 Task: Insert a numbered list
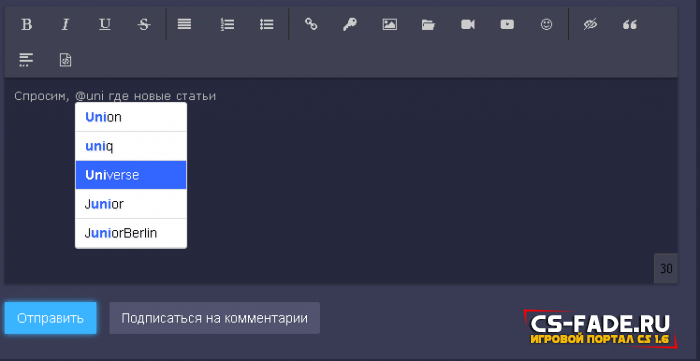(227, 25)
